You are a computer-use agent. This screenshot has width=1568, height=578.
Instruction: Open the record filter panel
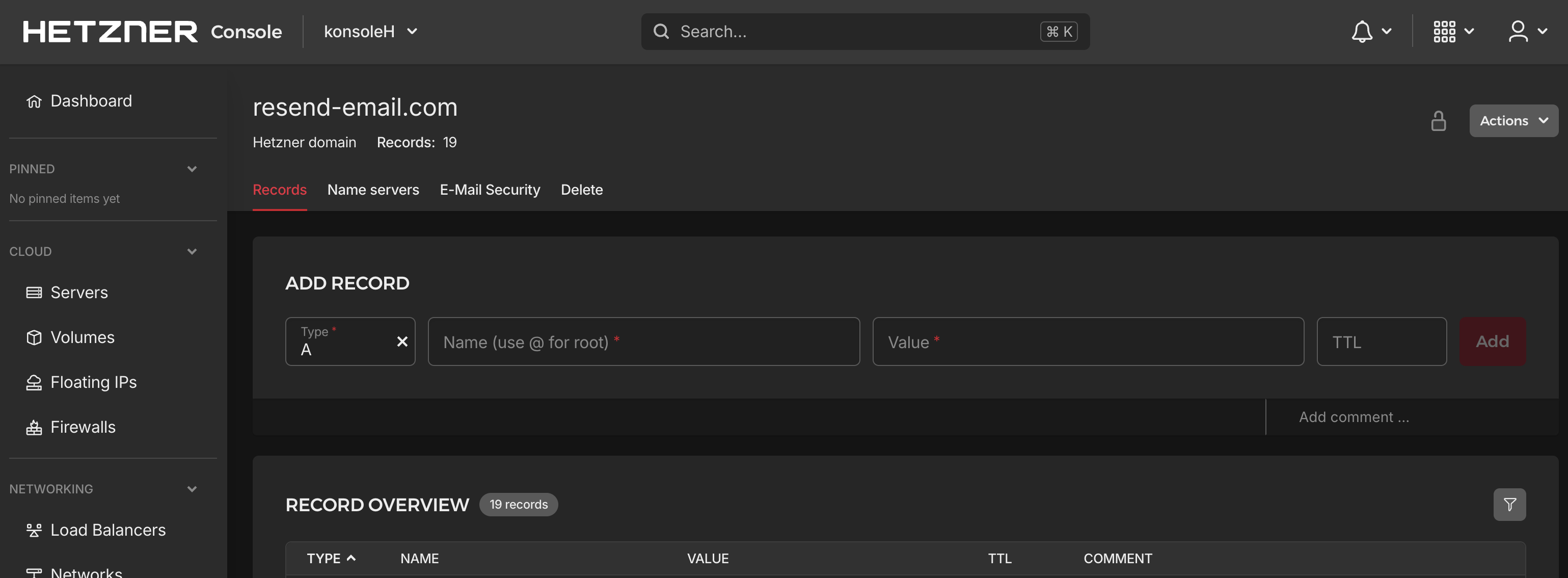[1509, 504]
